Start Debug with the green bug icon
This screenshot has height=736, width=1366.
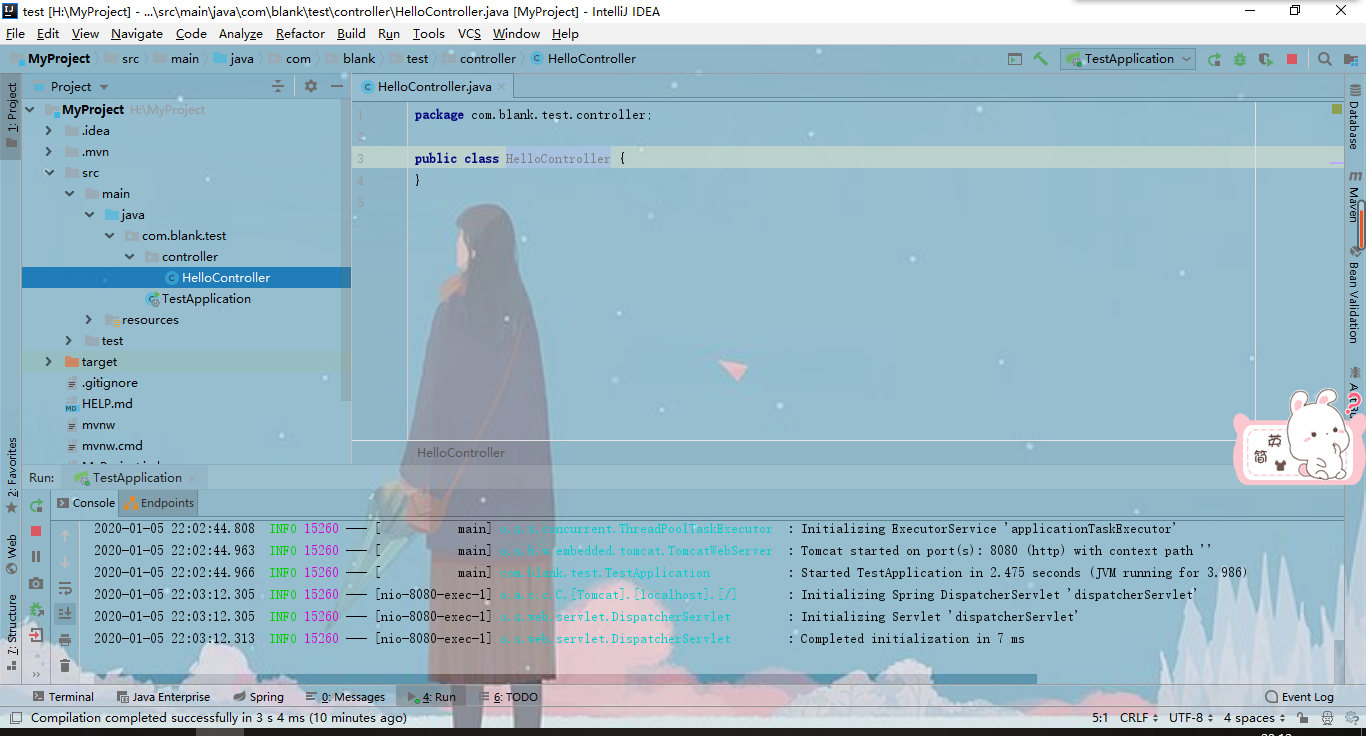coord(1240,59)
